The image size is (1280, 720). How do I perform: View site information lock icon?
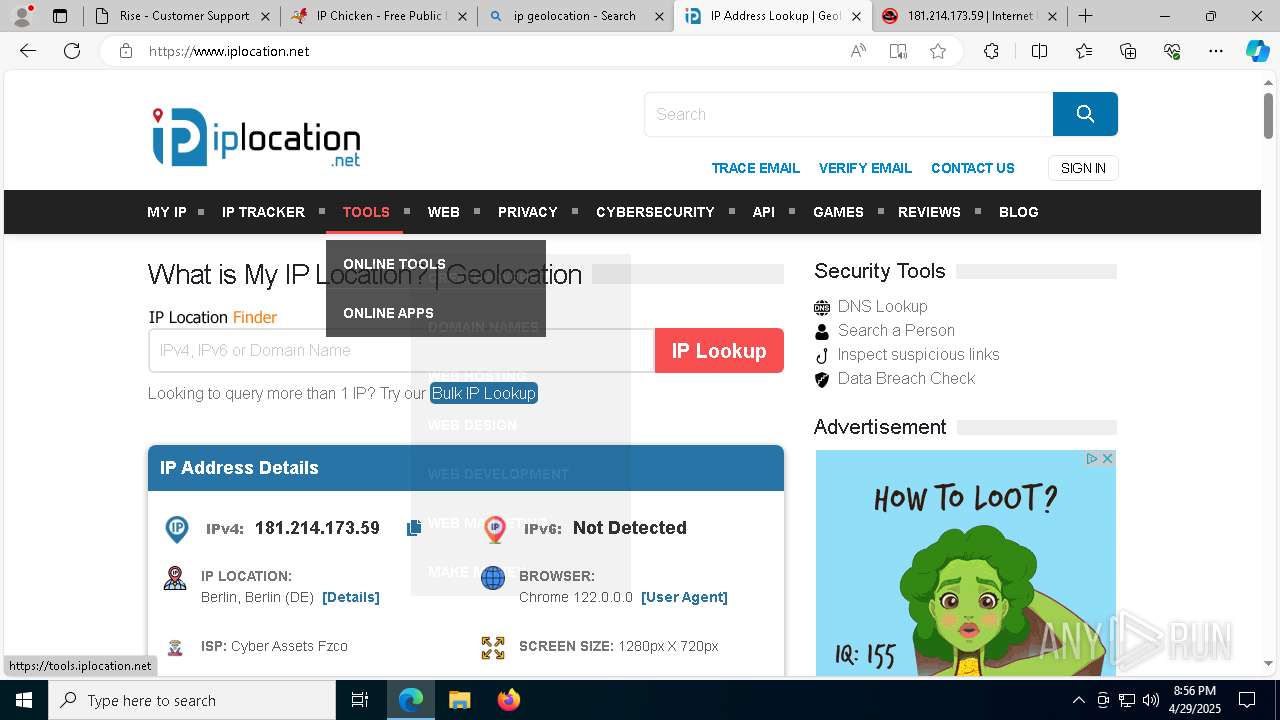126,51
